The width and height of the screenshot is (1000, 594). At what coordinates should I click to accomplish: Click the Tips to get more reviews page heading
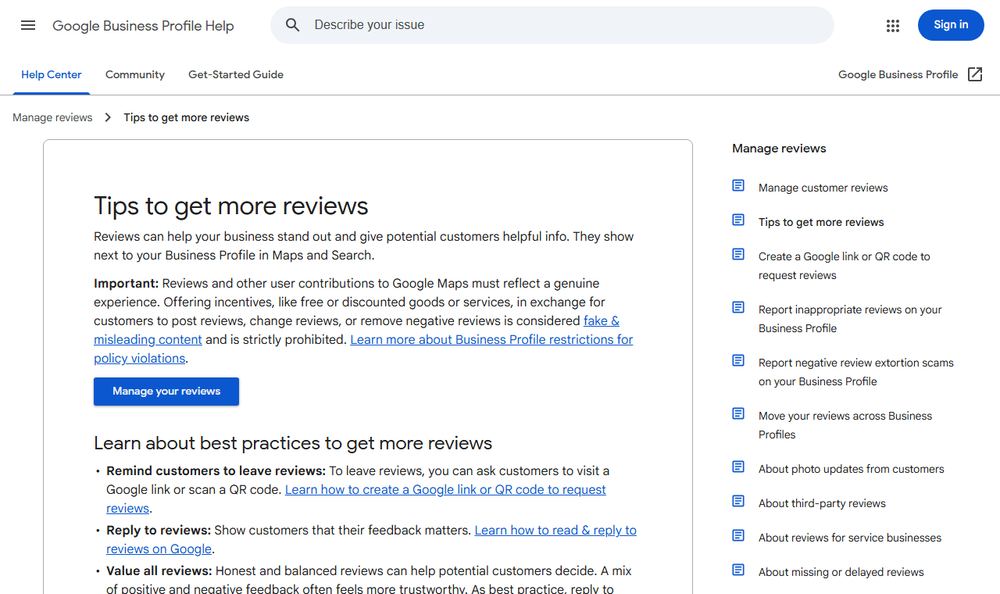pos(231,206)
